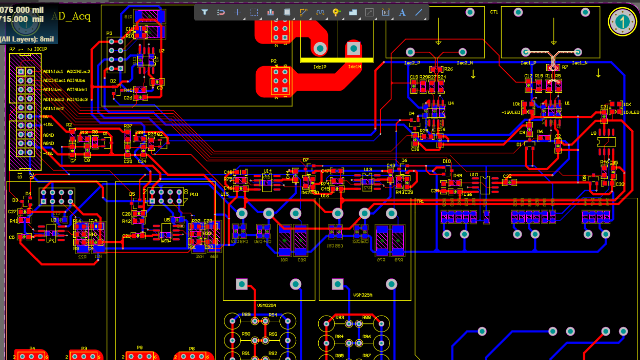Image resolution: width=640 pixels, height=360 pixels.
Task: Select the AD_Acq board title text
Action: (x=71, y=17)
